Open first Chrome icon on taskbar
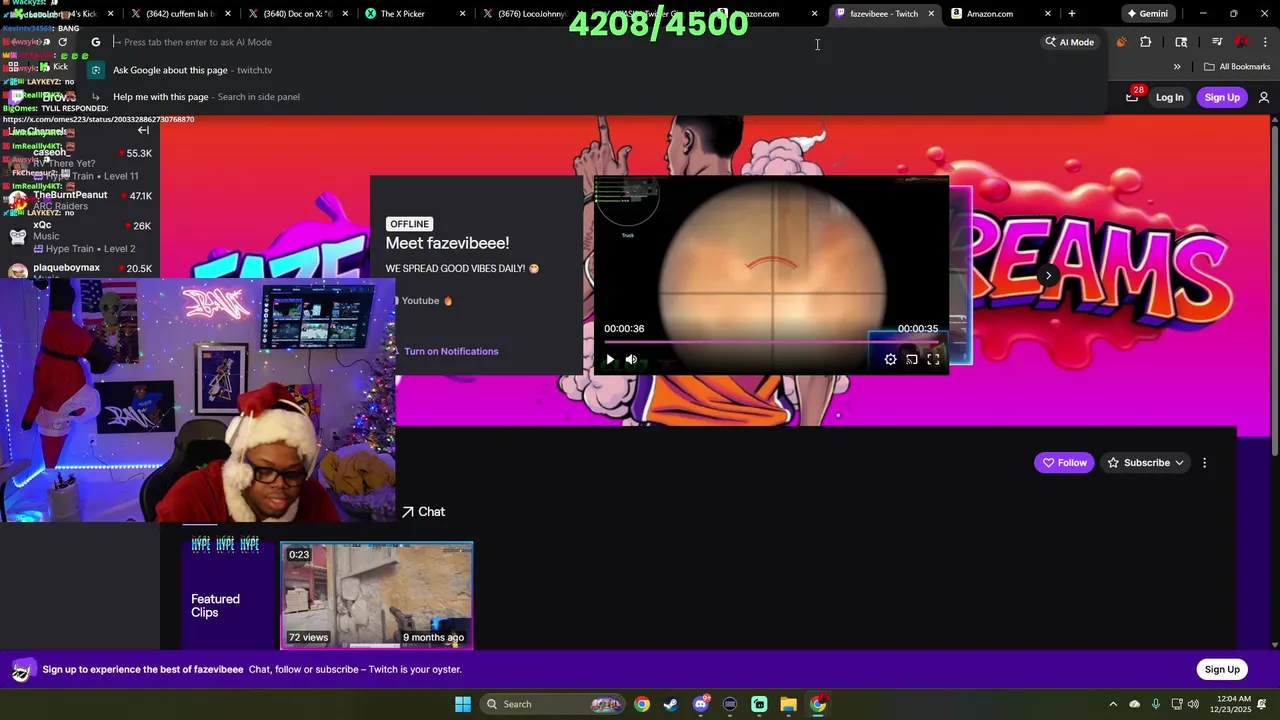 coord(641,704)
